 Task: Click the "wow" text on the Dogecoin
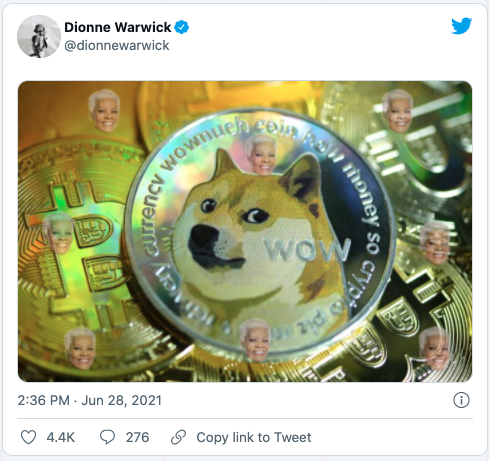[x=307, y=249]
